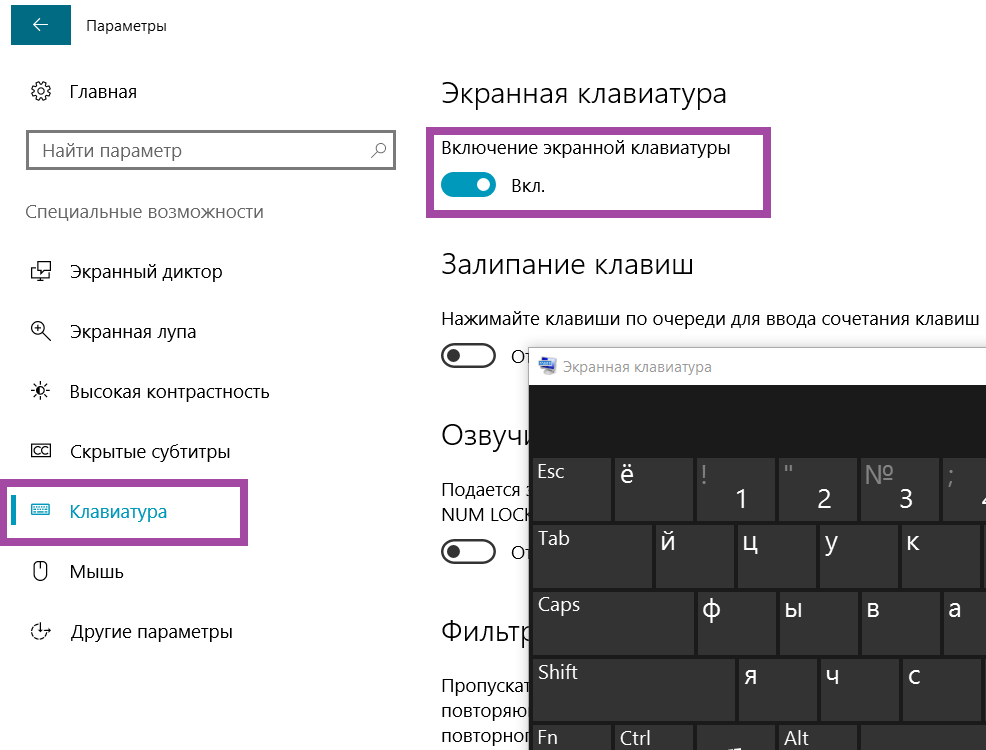Tap the Tab key on-screen
This screenshot has width=986, height=750.
point(592,557)
